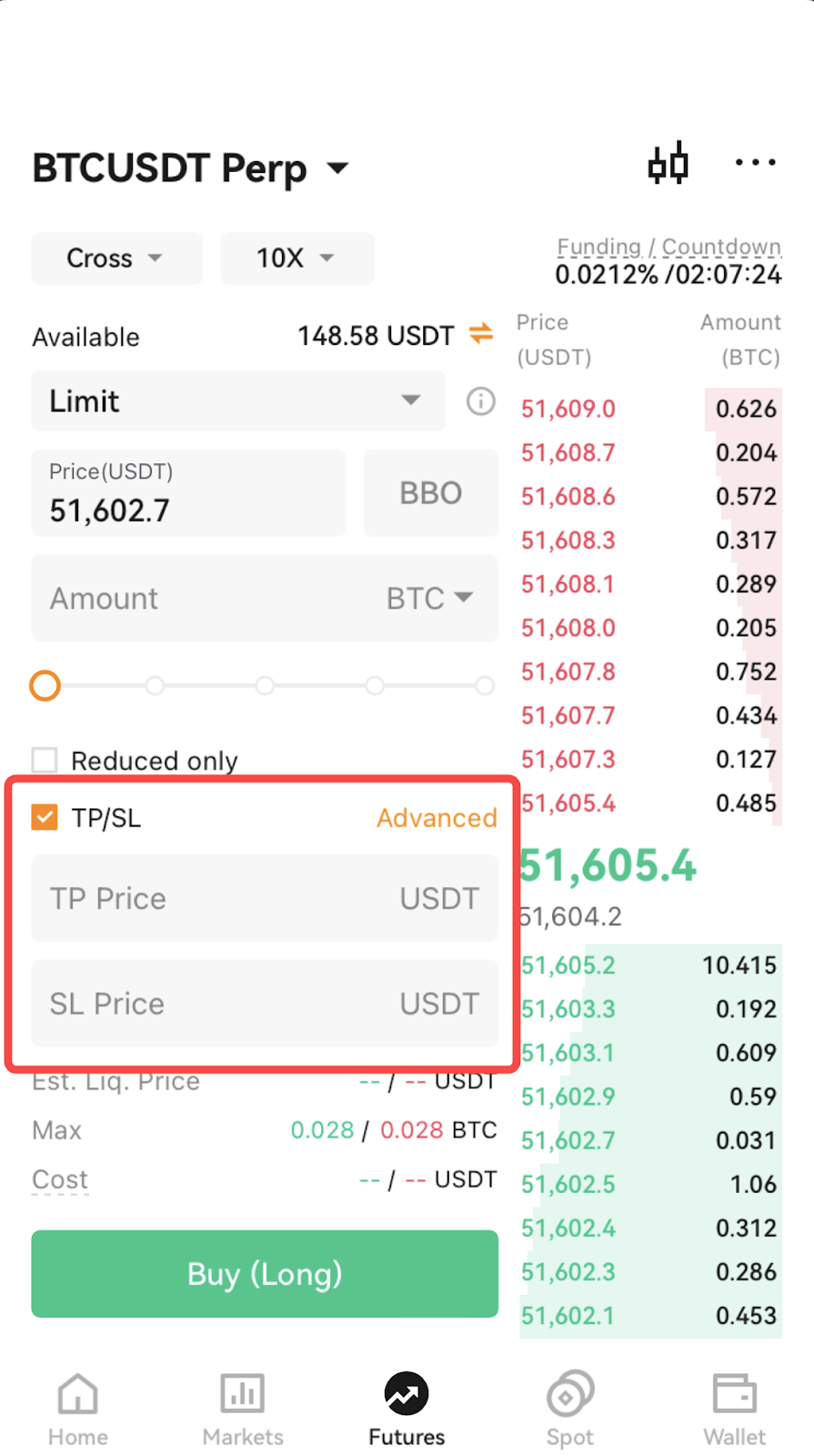Select the Futures tab
The width and height of the screenshot is (814, 1456).
[407, 1409]
